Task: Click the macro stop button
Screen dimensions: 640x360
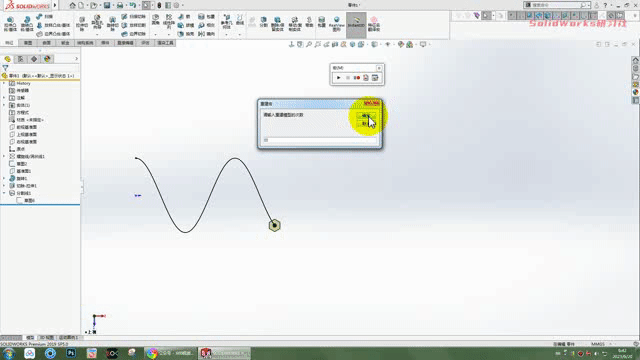Action: coord(348,78)
